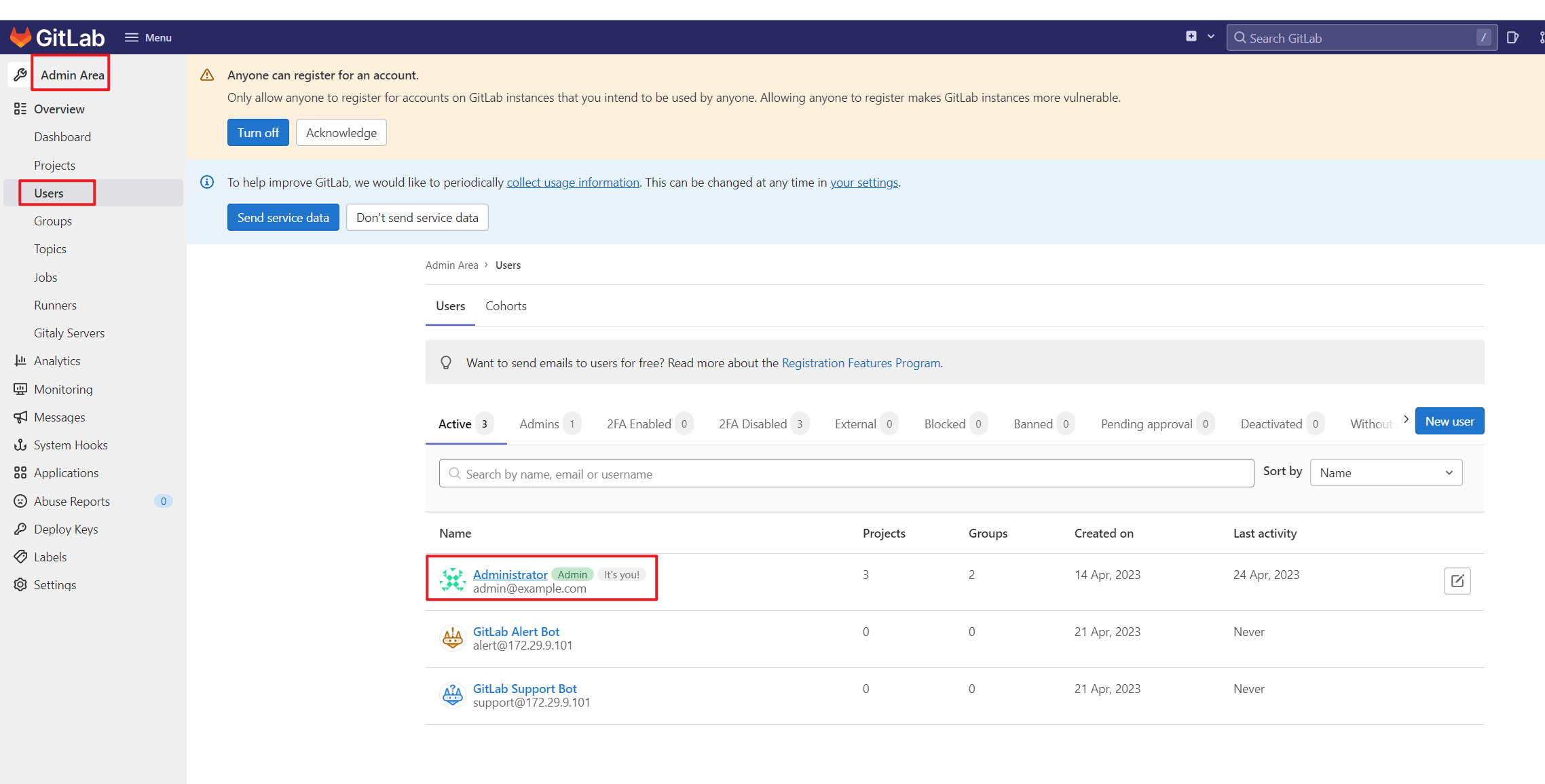Click the Monitoring monitor icon
The height and width of the screenshot is (784, 1545).
20,389
